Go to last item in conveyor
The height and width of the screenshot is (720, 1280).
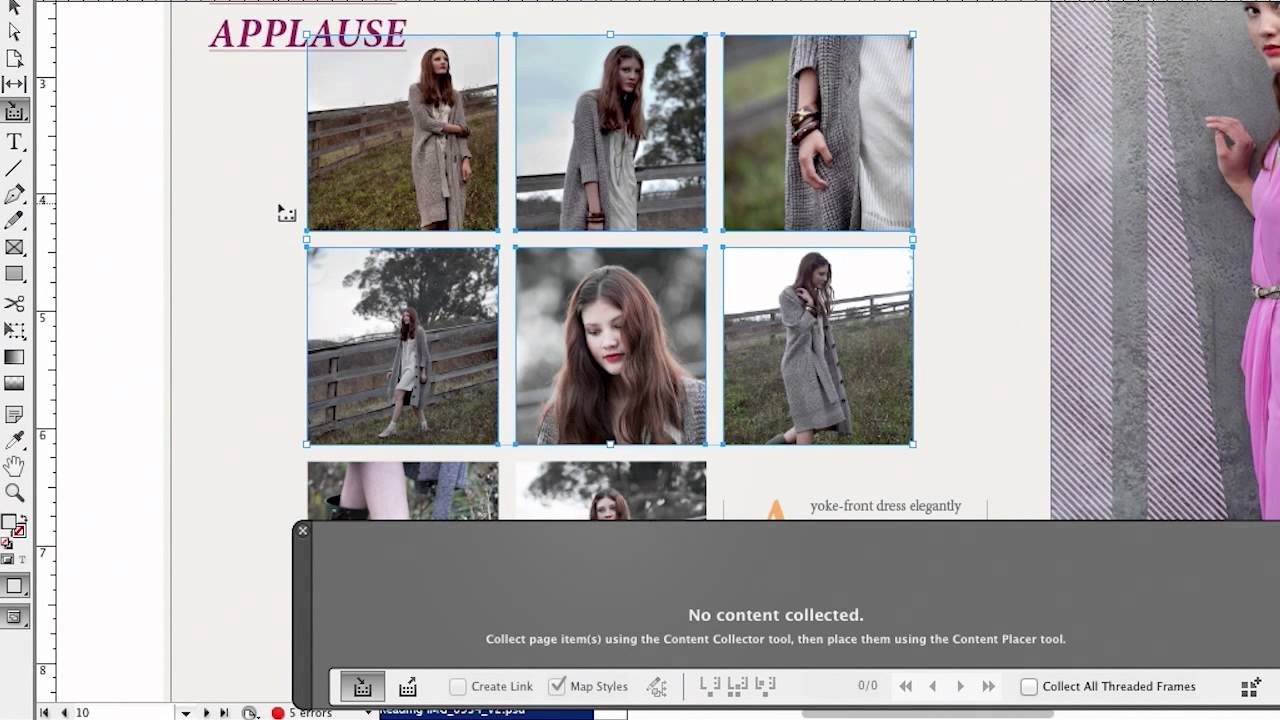click(988, 686)
